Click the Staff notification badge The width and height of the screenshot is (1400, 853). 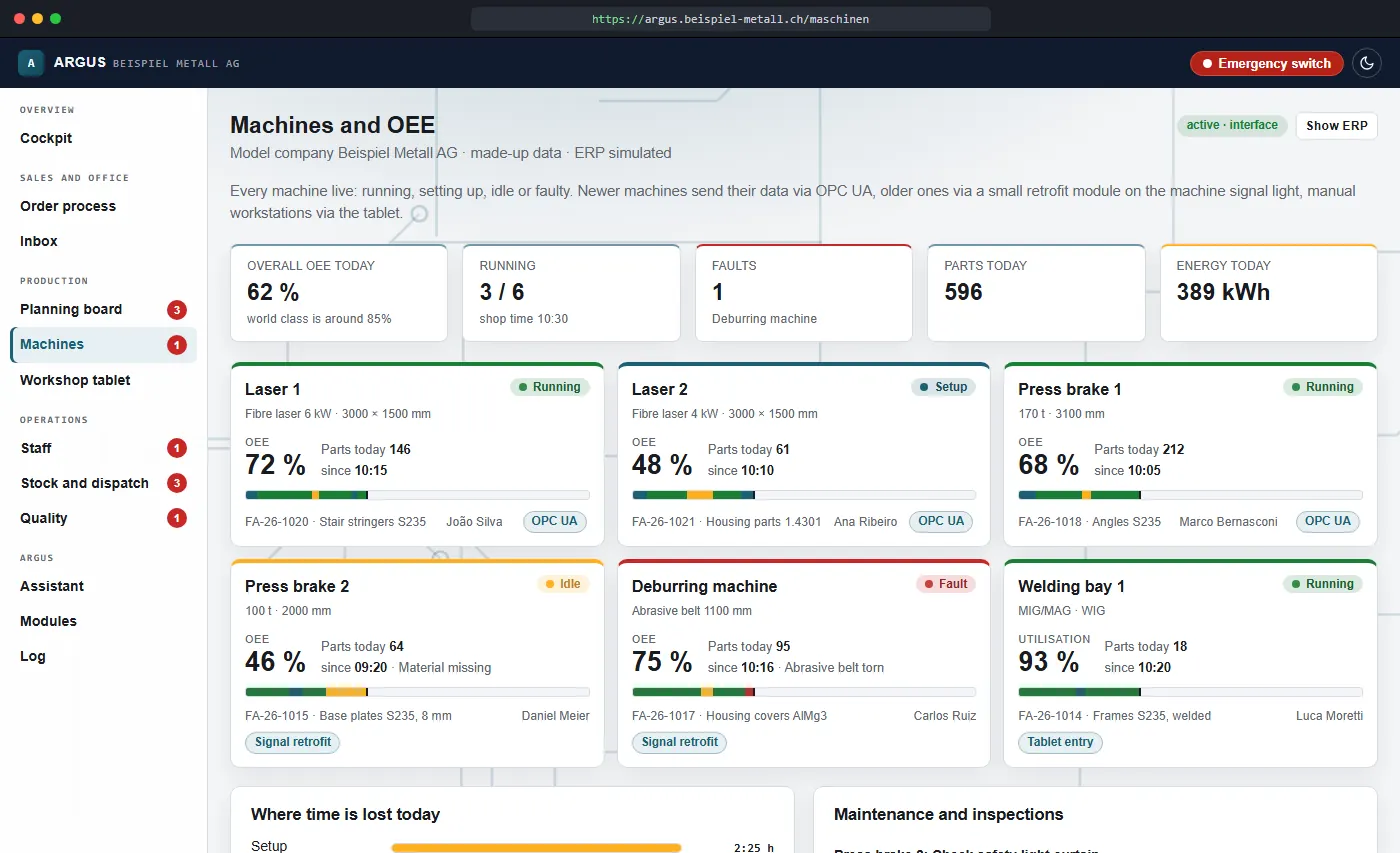click(x=177, y=449)
